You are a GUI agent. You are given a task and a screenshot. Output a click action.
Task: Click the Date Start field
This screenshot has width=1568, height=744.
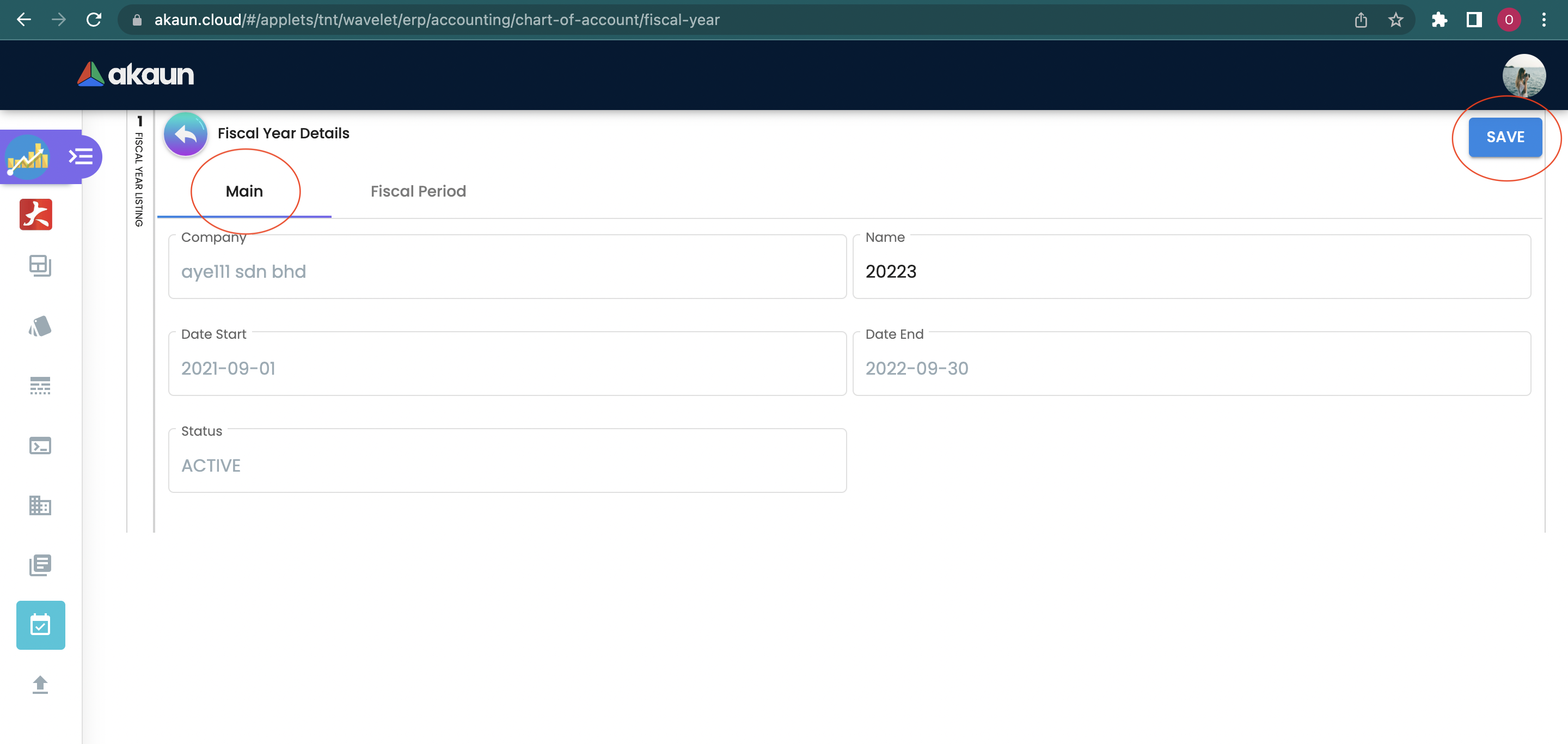click(x=506, y=368)
